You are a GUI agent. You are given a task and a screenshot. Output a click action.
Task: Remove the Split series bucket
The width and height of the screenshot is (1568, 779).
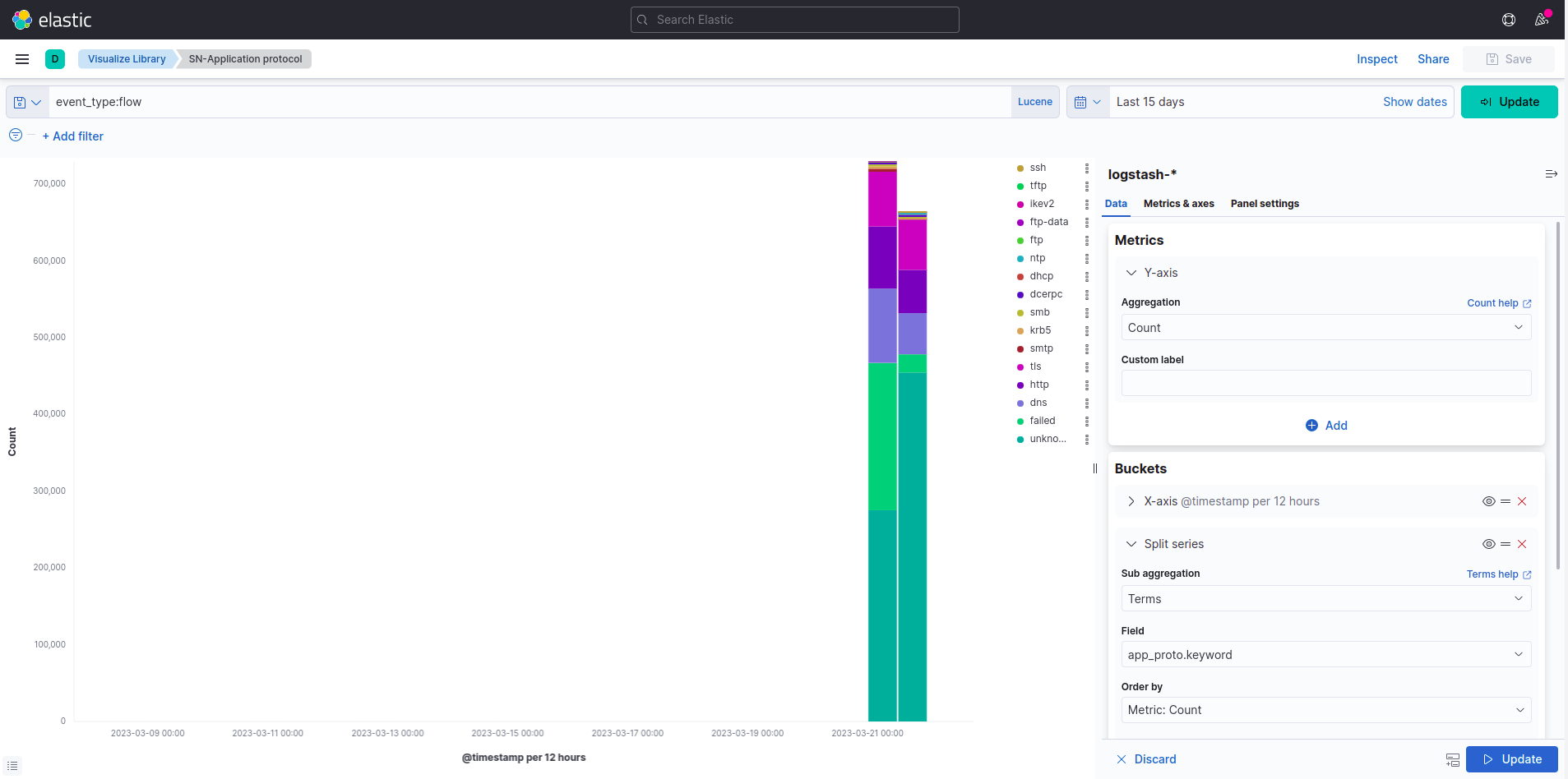pos(1522,544)
